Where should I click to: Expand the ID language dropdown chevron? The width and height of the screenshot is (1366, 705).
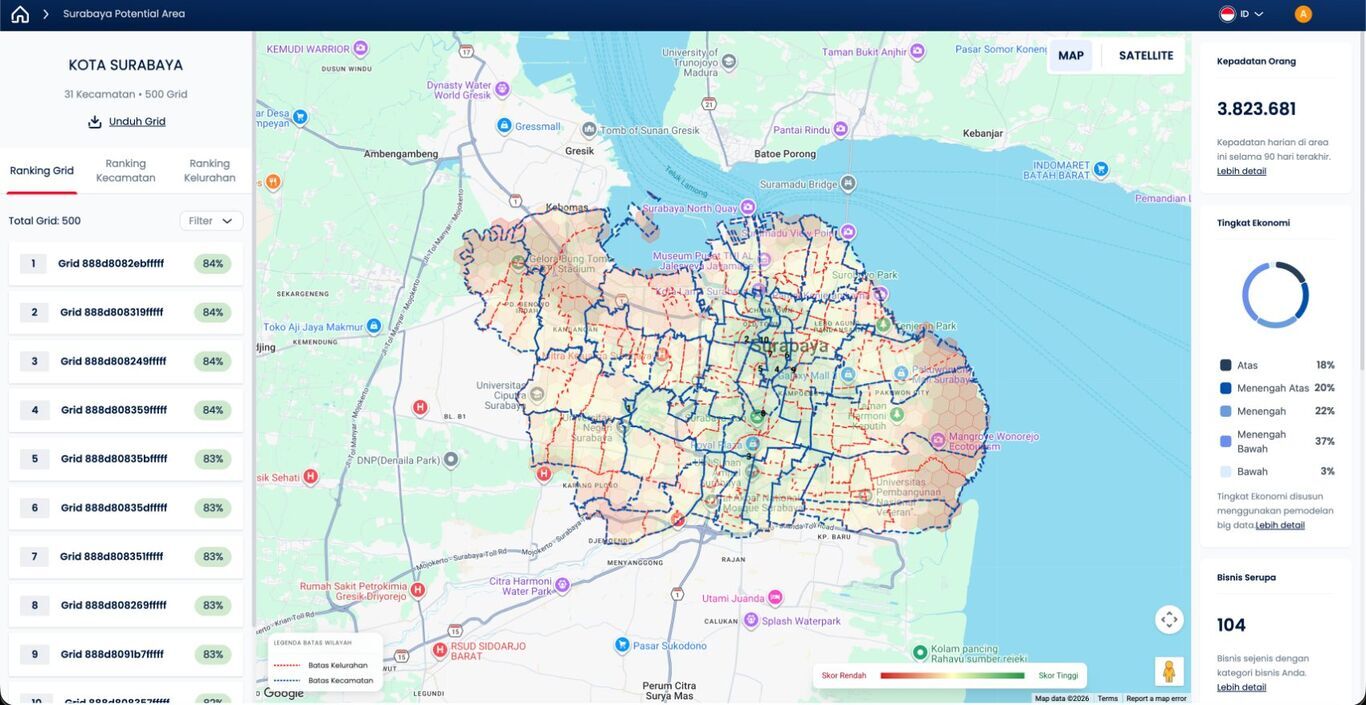pos(1259,14)
